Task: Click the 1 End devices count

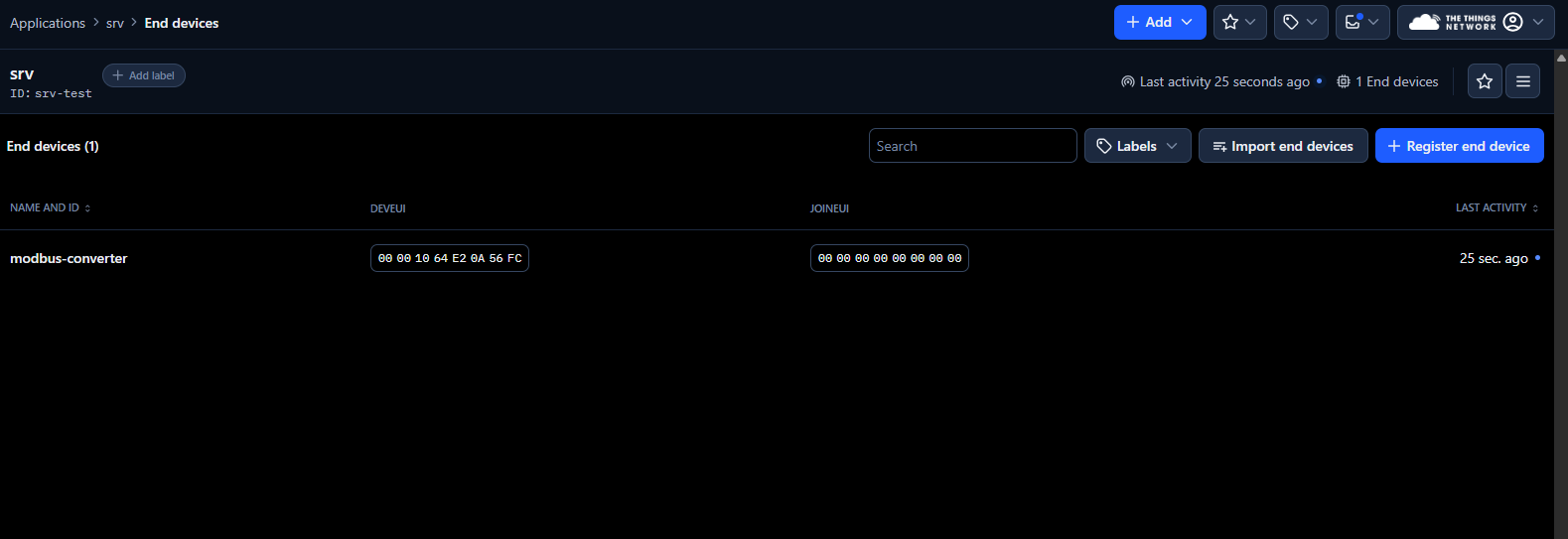Action: click(1387, 81)
